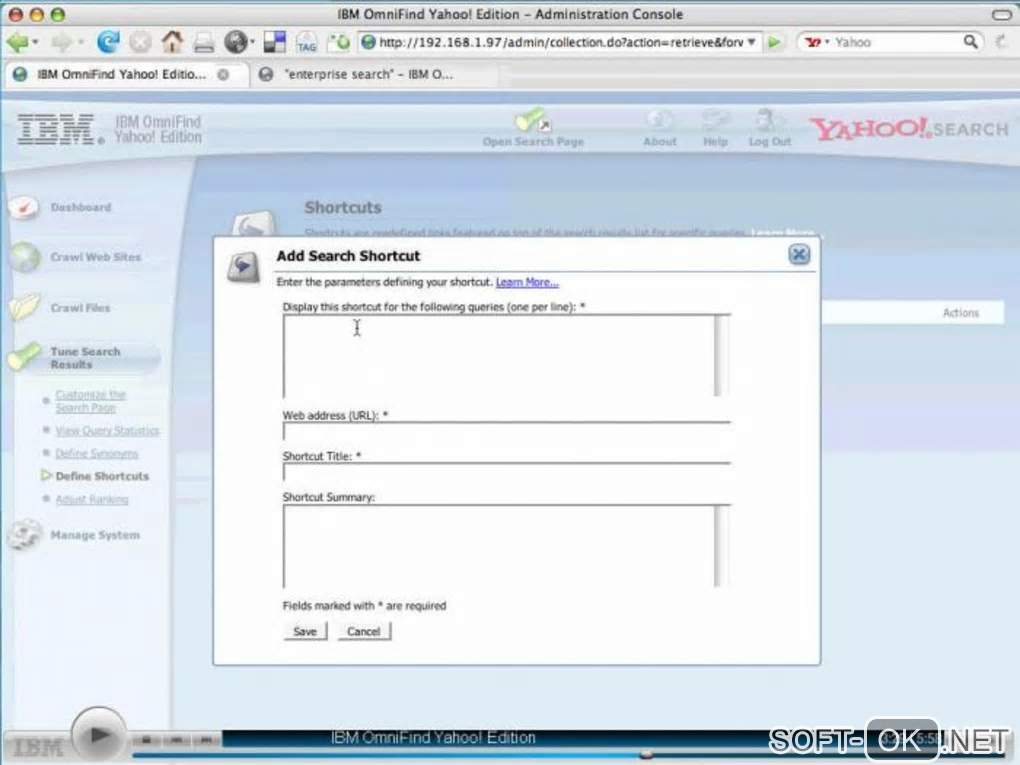Click the TAG icon in toolbar
The image size is (1020, 765).
point(306,43)
